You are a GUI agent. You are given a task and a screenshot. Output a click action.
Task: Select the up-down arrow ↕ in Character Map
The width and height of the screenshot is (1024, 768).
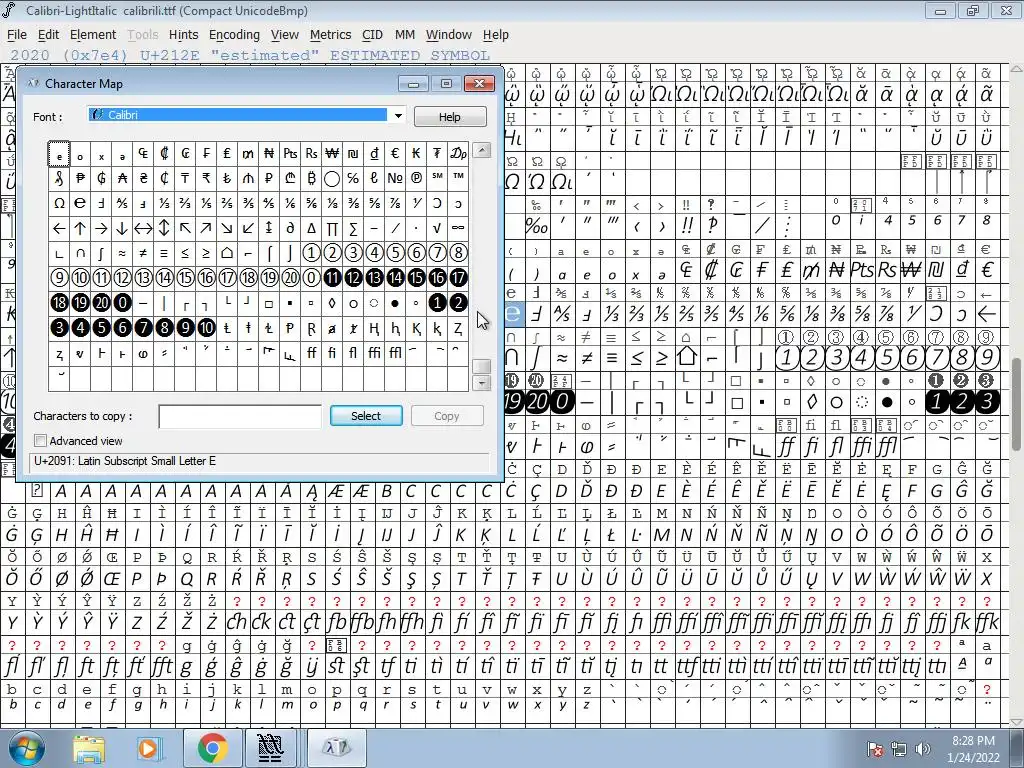point(164,228)
